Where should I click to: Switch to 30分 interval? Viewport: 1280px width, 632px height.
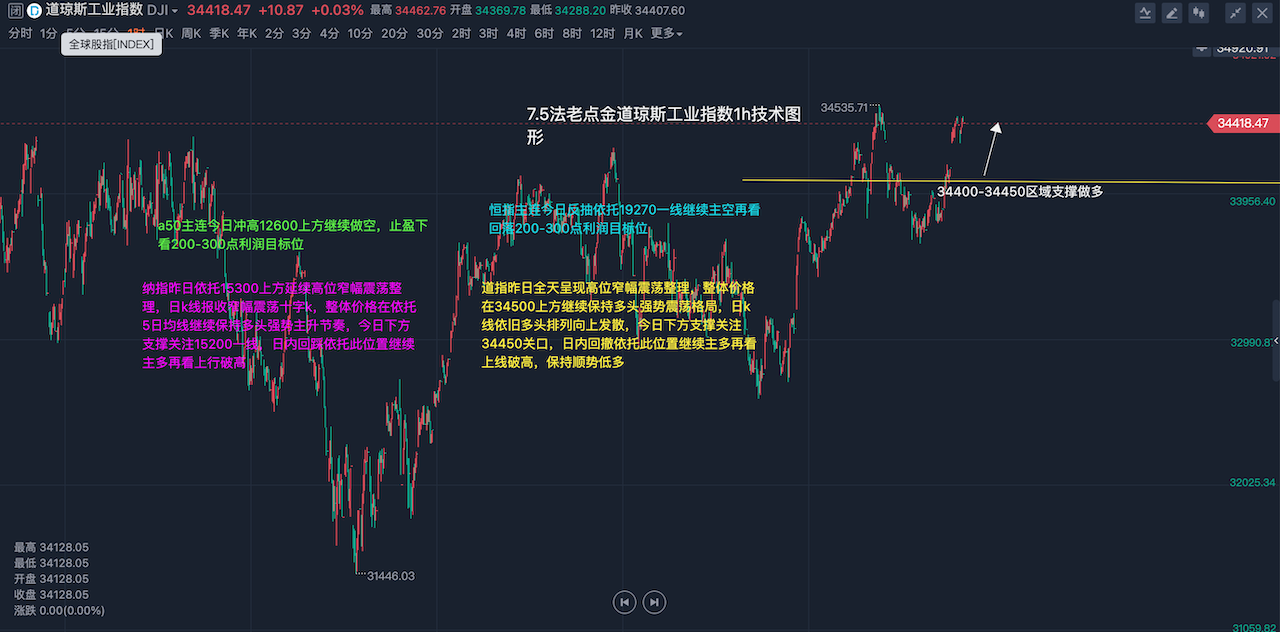coord(429,33)
